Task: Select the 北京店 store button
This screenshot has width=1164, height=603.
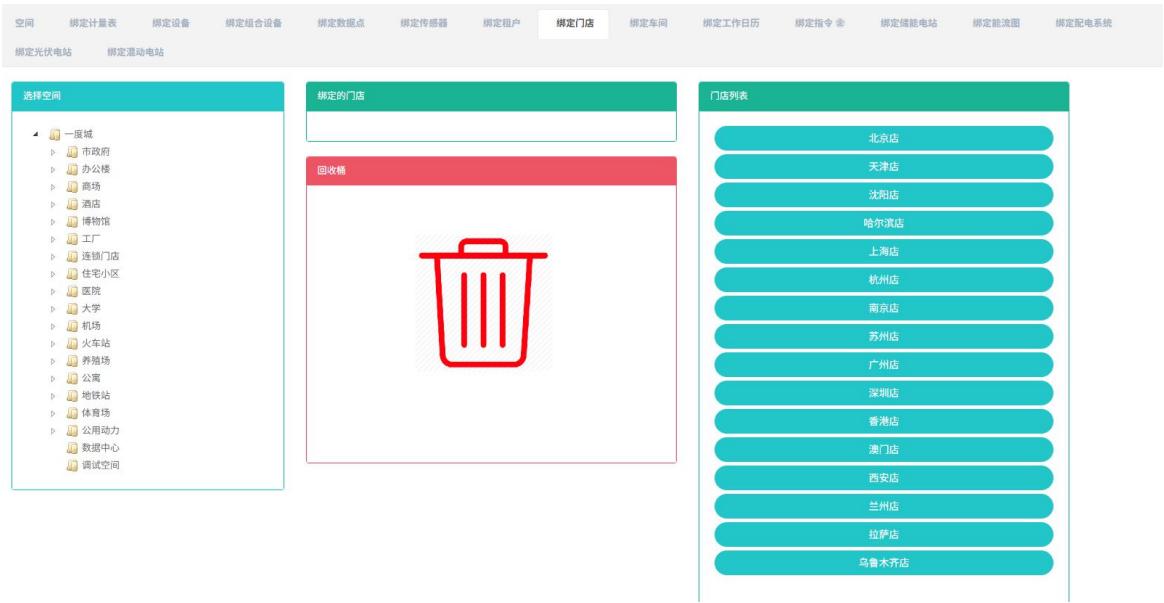Action: [883, 138]
